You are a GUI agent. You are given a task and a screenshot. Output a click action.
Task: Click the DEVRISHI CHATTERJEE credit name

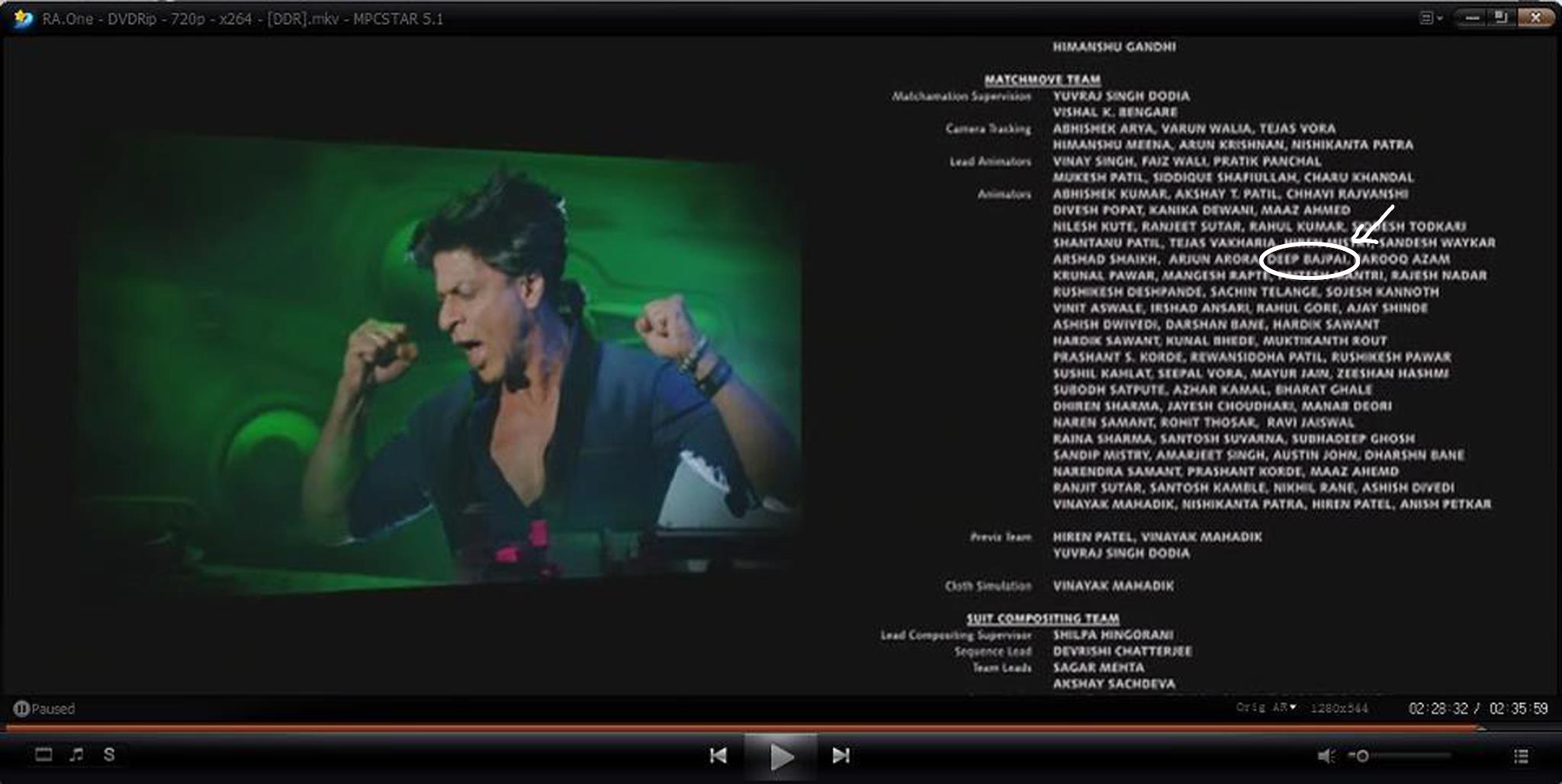tap(1122, 651)
